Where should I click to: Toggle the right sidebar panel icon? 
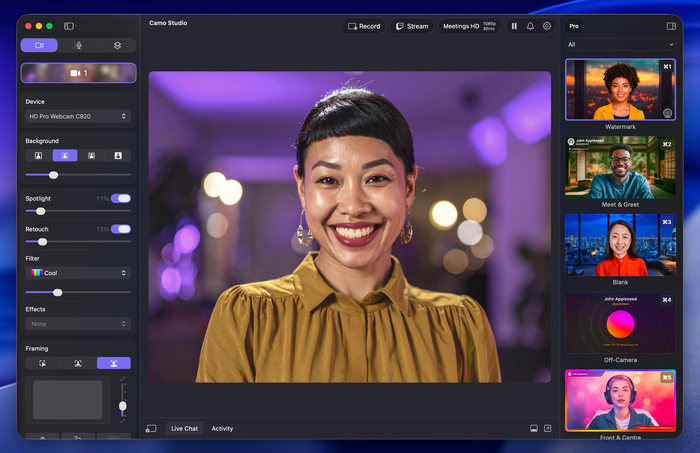(671, 26)
